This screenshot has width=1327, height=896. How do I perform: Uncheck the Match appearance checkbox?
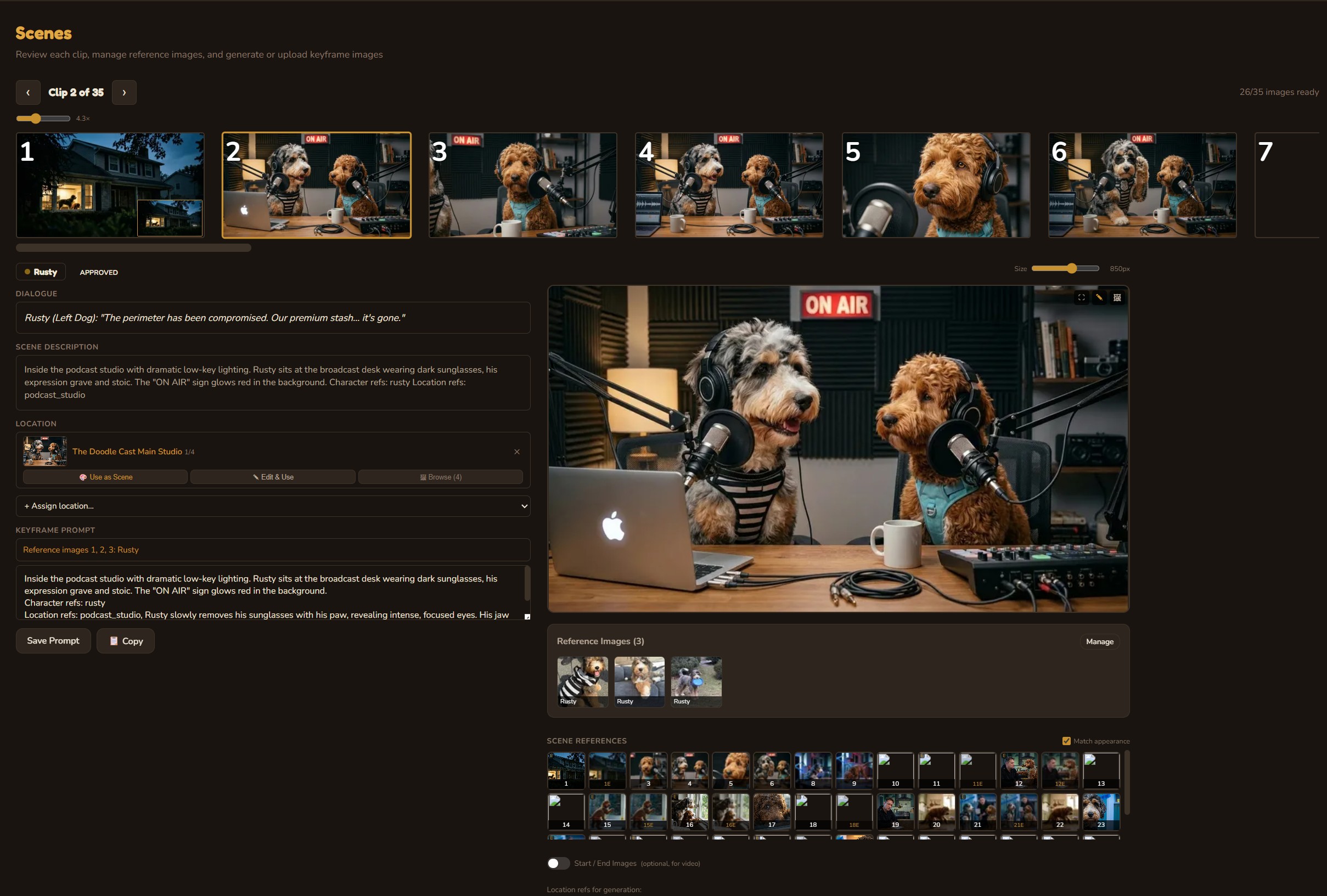(x=1066, y=741)
